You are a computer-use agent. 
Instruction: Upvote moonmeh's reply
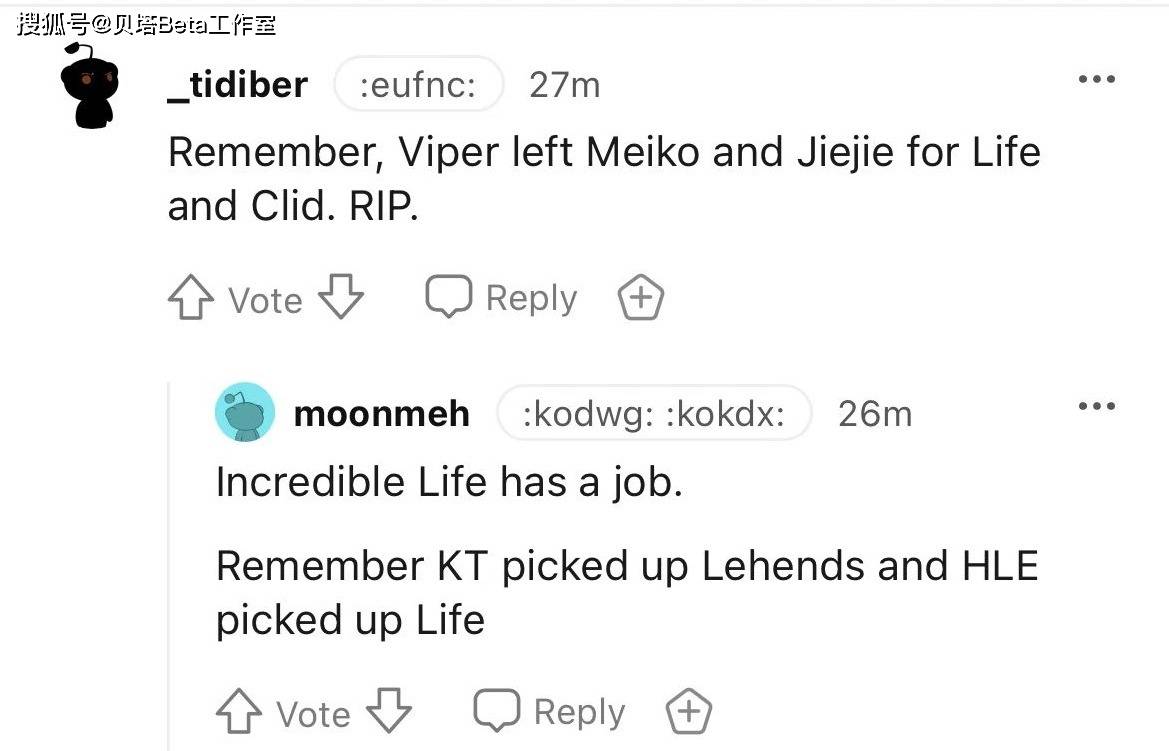pos(238,712)
